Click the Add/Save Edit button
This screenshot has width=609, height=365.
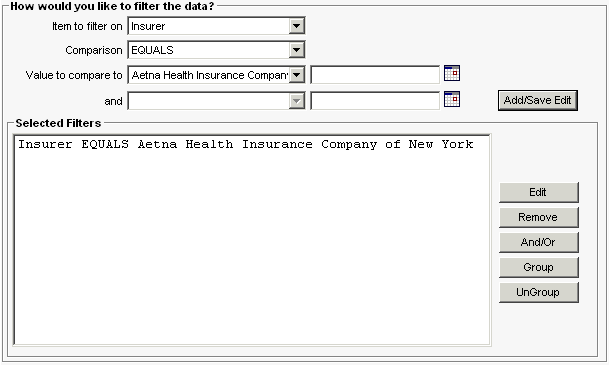[538, 101]
